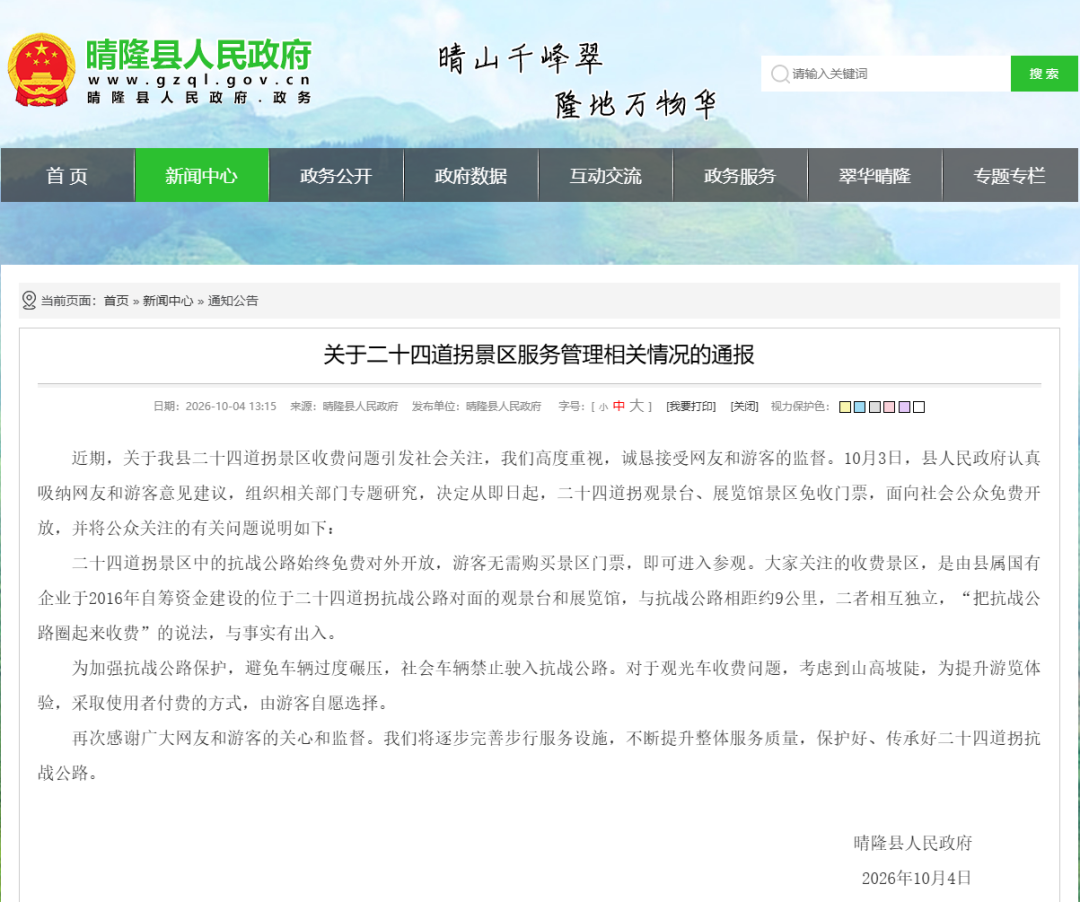1080x902 pixels.
Task: Open the 翠华晴隆 navigation tab
Action: (875, 176)
